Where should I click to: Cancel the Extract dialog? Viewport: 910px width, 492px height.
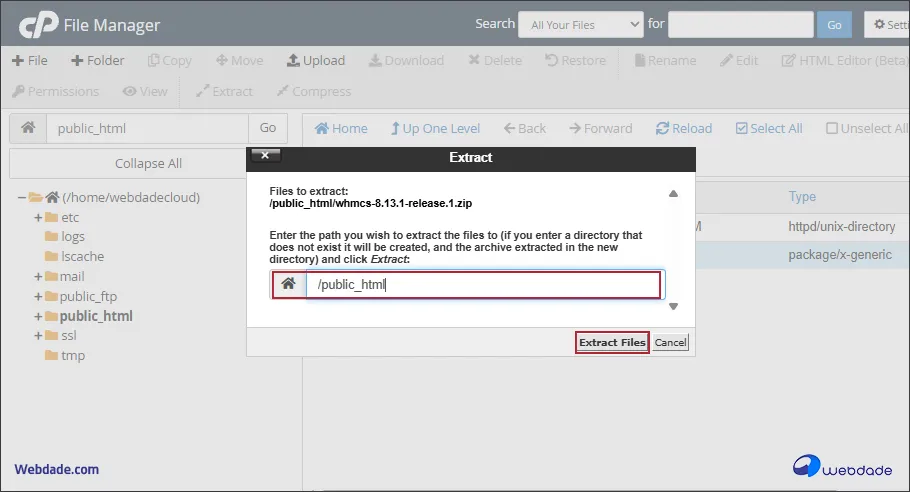click(670, 342)
